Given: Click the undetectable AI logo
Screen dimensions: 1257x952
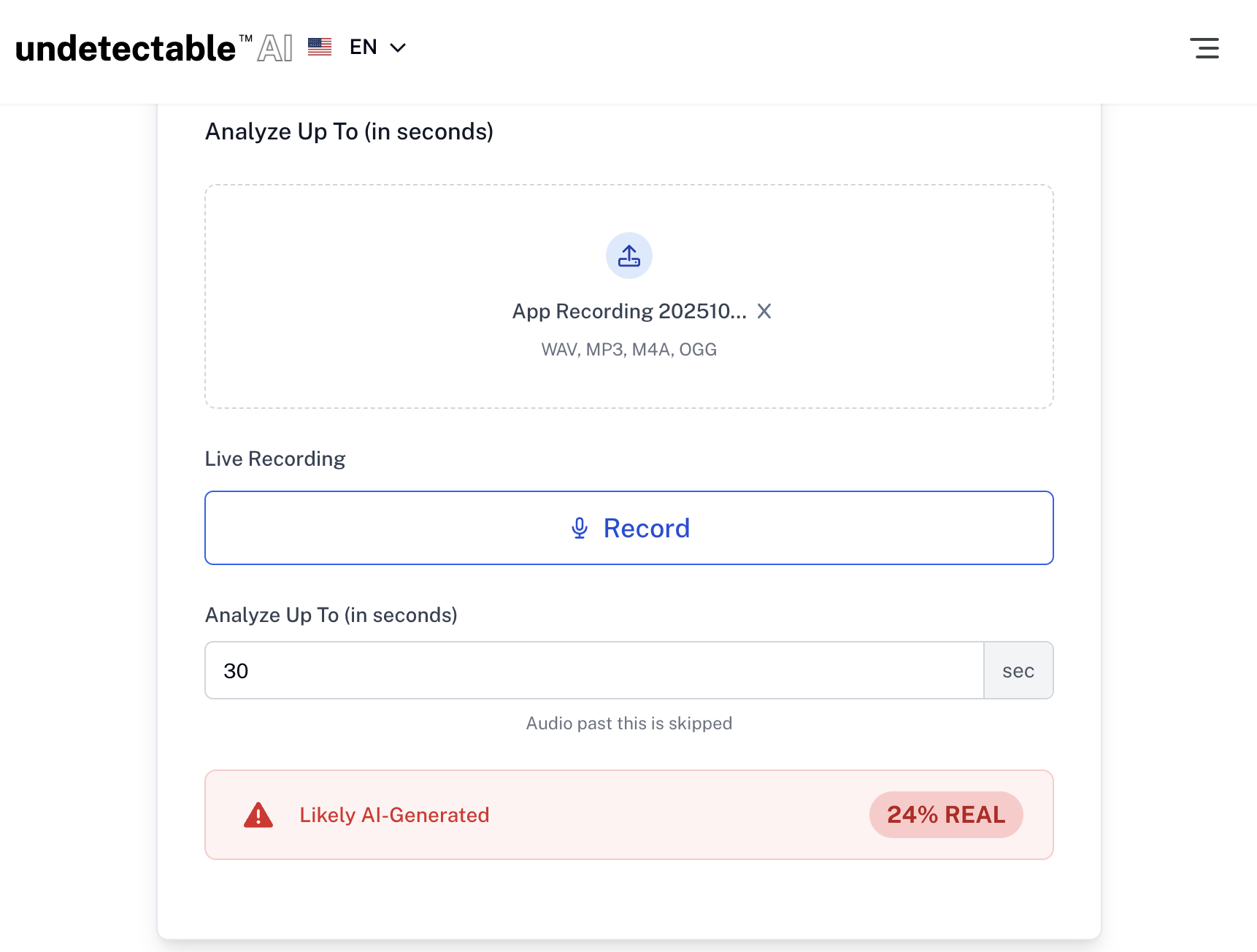Looking at the screenshot, I should pos(126,49).
